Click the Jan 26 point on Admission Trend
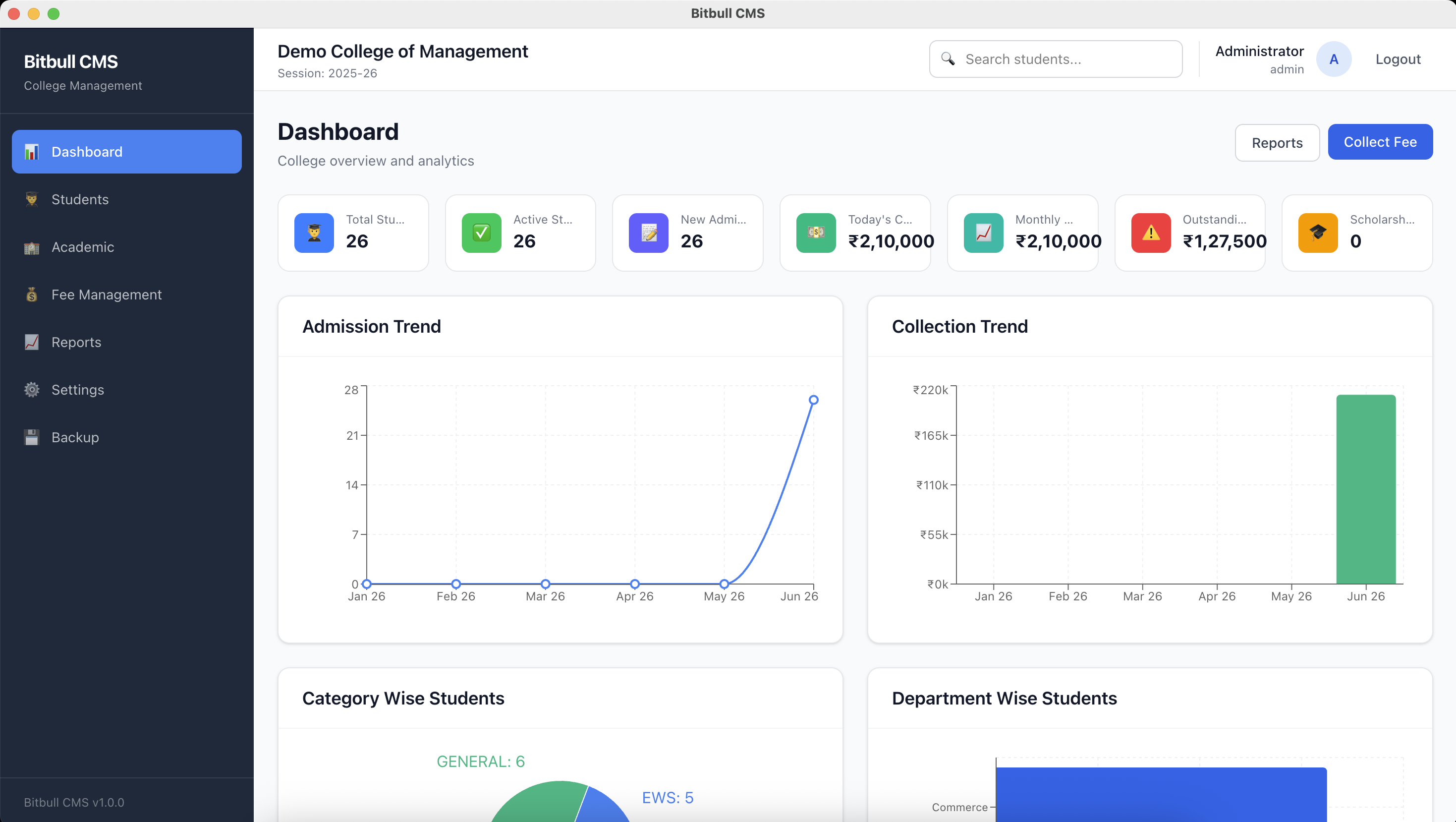The height and width of the screenshot is (822, 1456). [x=367, y=584]
